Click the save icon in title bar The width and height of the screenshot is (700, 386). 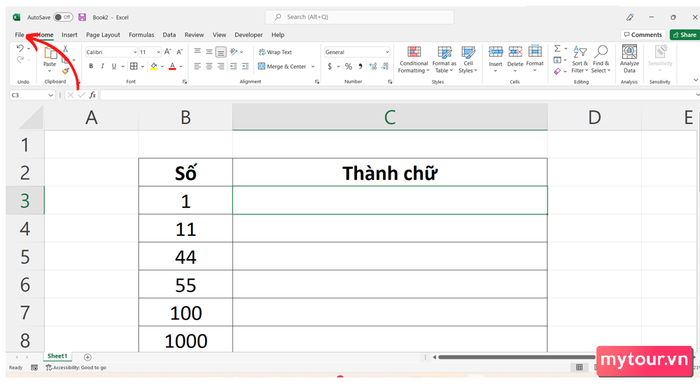click(x=82, y=17)
